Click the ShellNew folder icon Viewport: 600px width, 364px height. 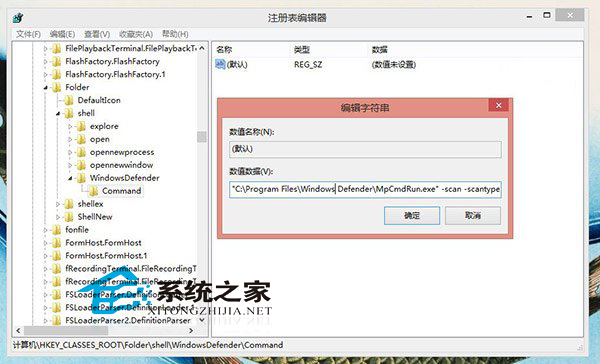point(69,217)
